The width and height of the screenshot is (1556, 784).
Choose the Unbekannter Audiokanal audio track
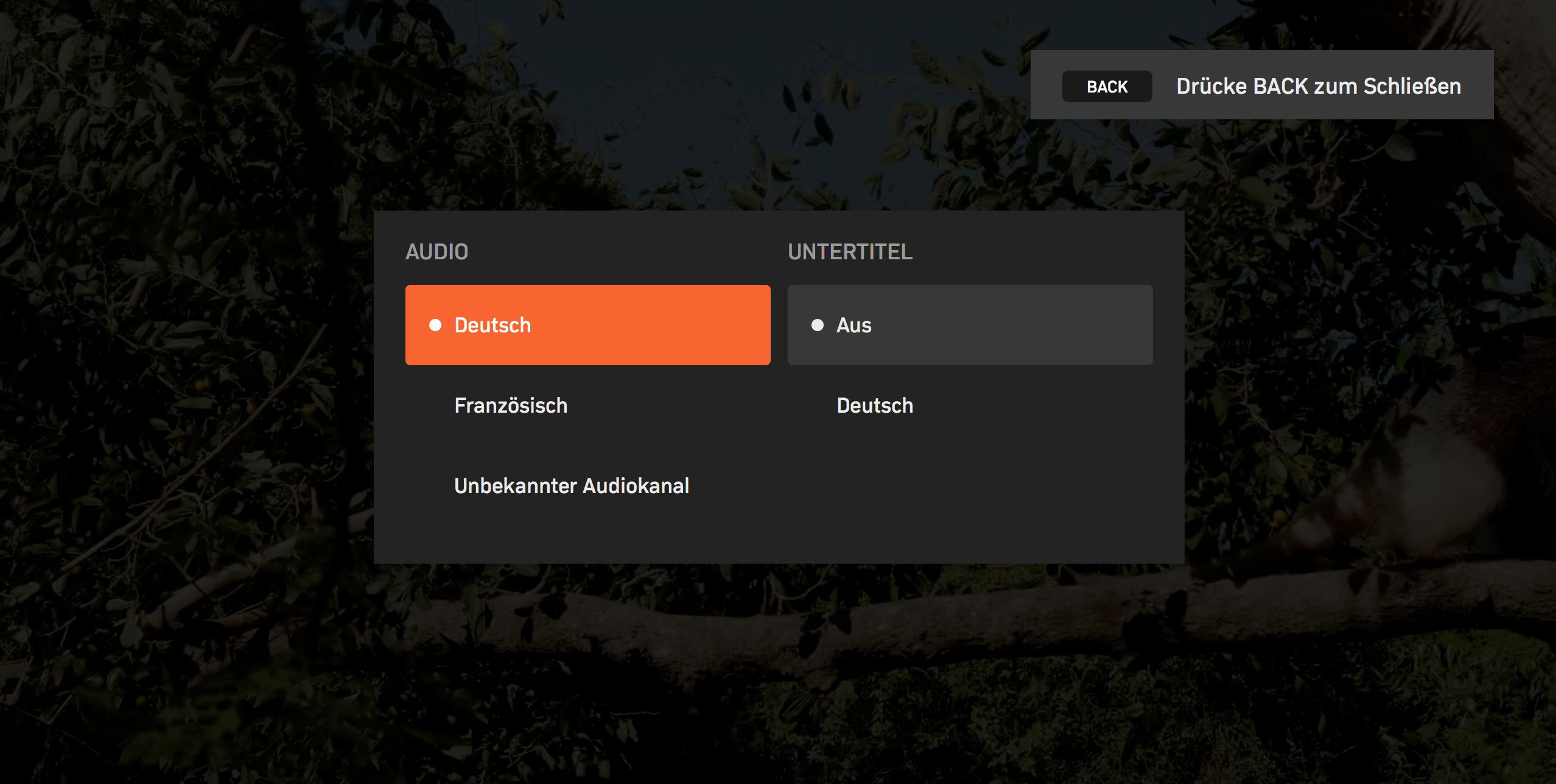(588, 486)
